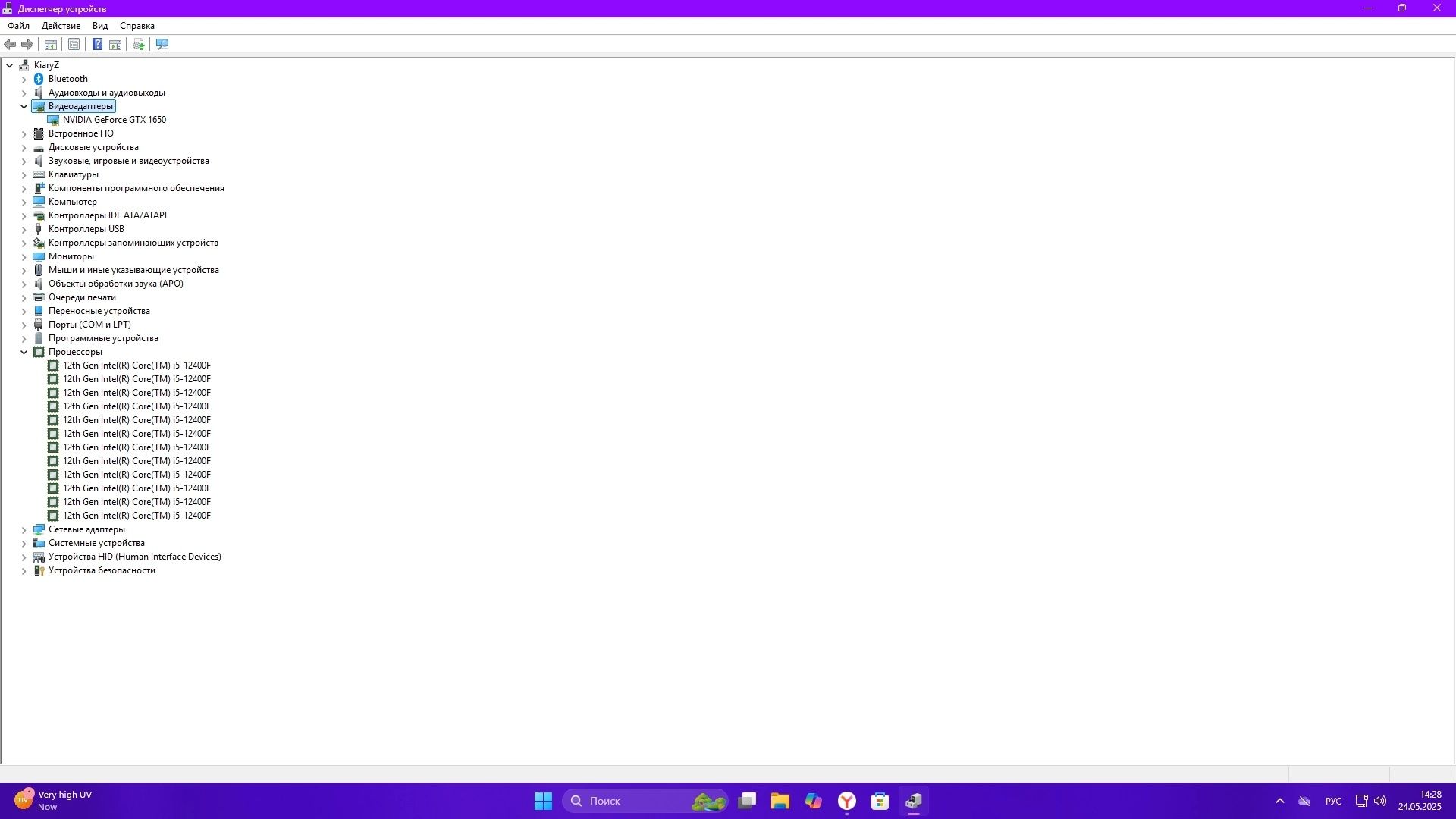This screenshot has width=1456, height=819.
Task: Click the Устройства безопасности icon
Action: [39, 570]
